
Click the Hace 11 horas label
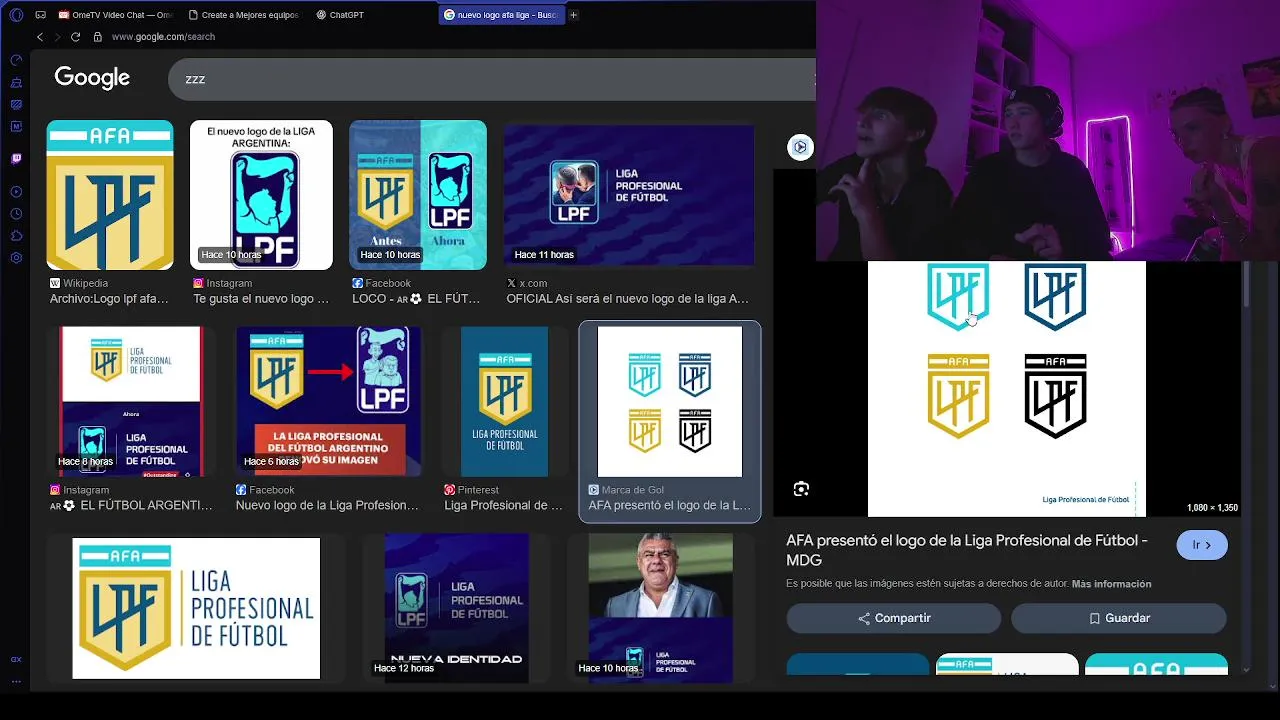click(x=544, y=255)
